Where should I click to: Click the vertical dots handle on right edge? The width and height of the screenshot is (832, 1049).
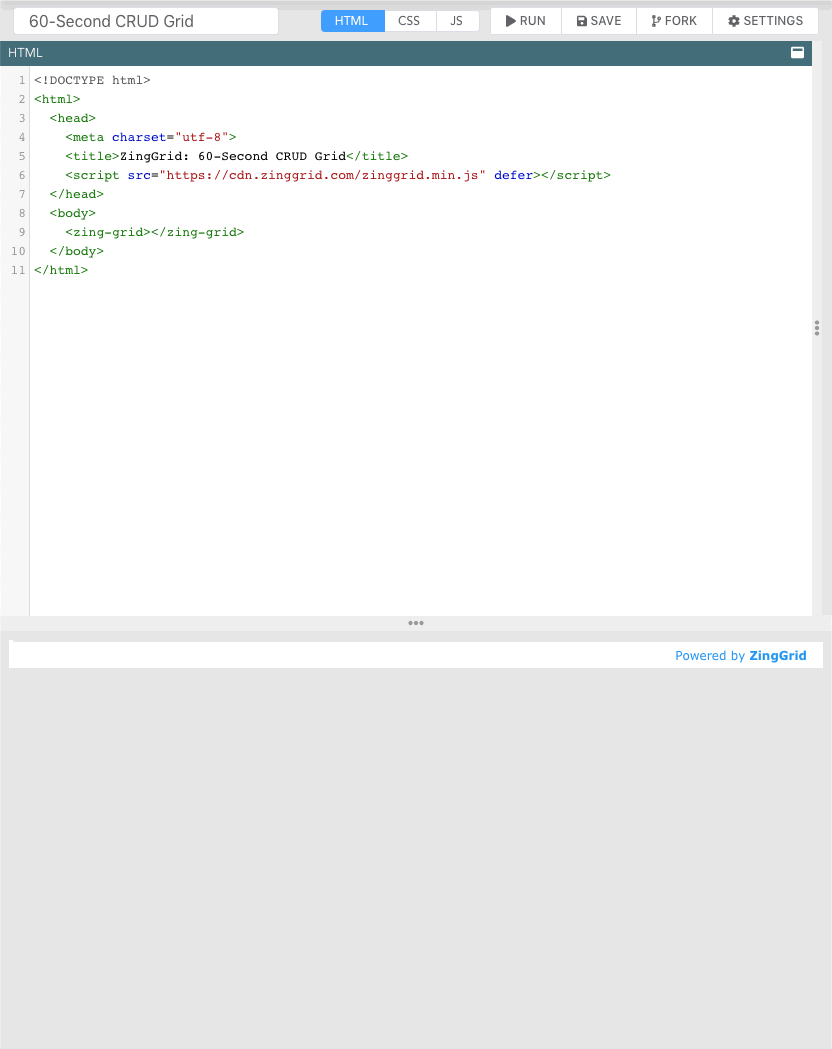coord(817,327)
